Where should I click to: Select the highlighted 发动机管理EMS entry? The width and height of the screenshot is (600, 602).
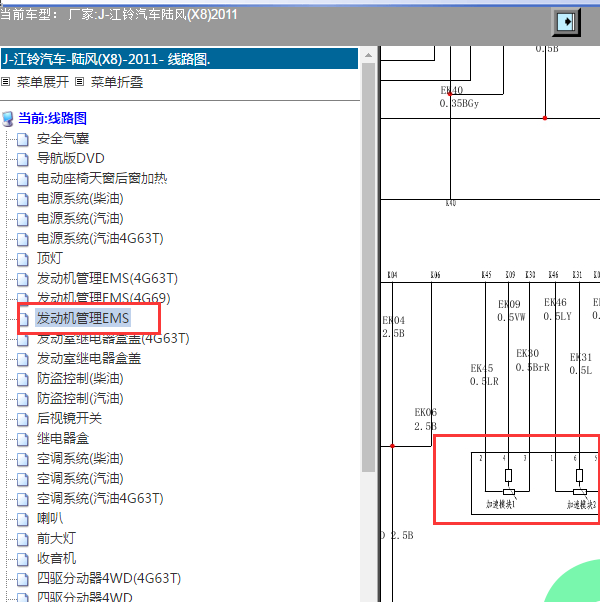pos(83,318)
